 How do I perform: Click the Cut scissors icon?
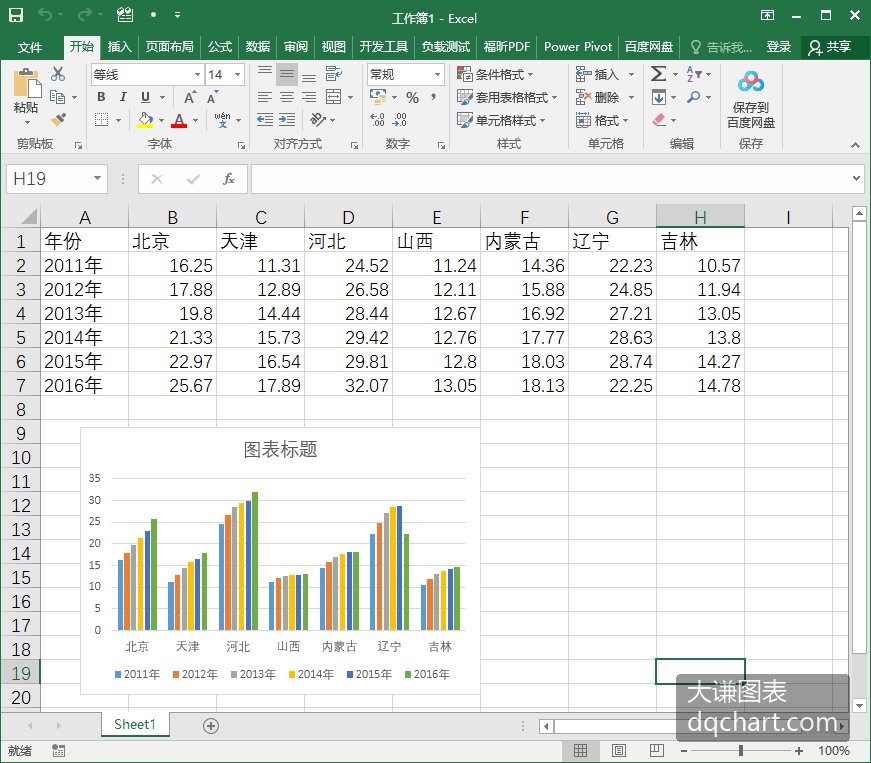[58, 74]
